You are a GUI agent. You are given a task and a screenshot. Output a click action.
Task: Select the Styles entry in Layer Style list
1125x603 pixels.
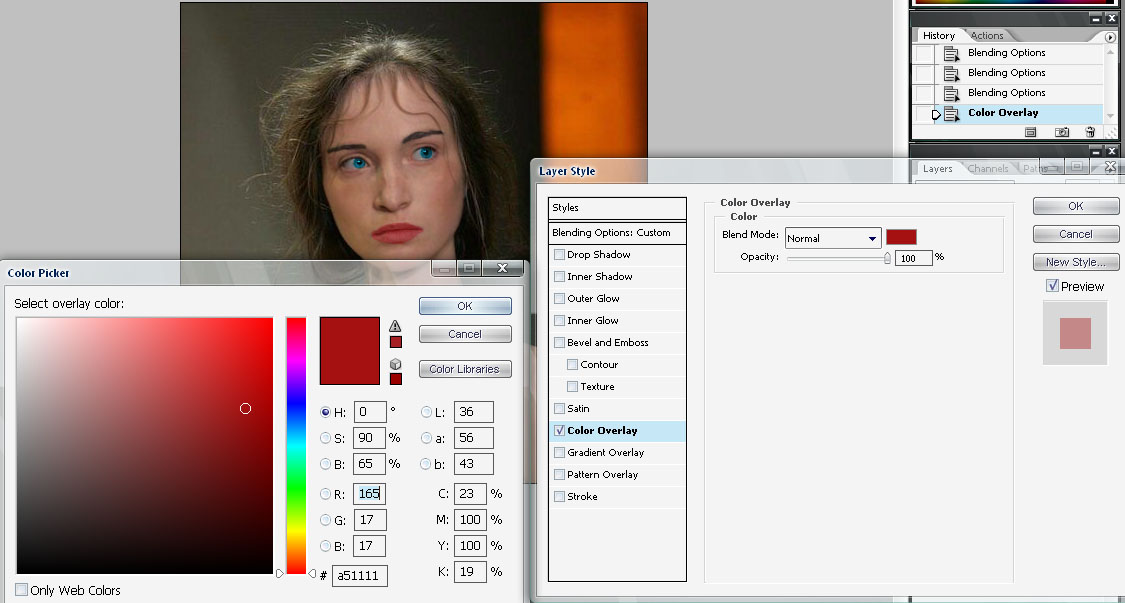(617, 208)
